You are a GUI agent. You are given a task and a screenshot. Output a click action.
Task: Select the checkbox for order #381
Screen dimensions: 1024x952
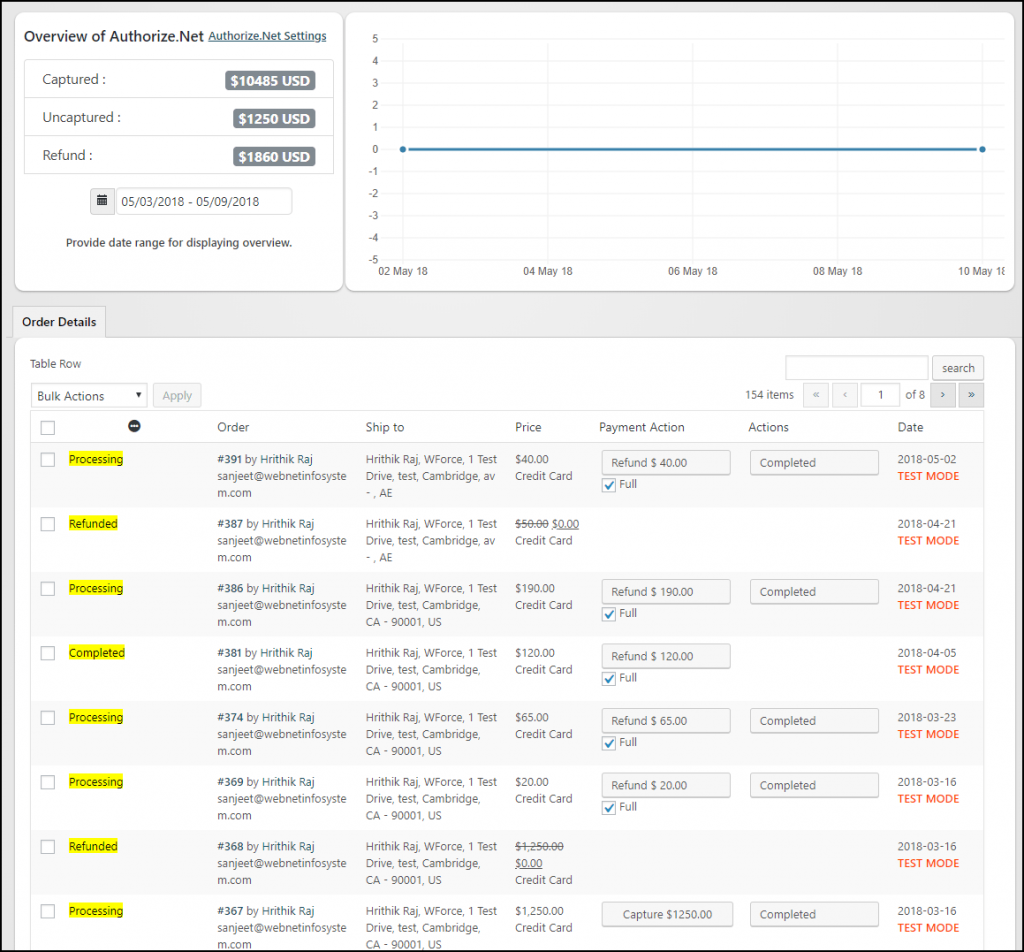click(48, 654)
